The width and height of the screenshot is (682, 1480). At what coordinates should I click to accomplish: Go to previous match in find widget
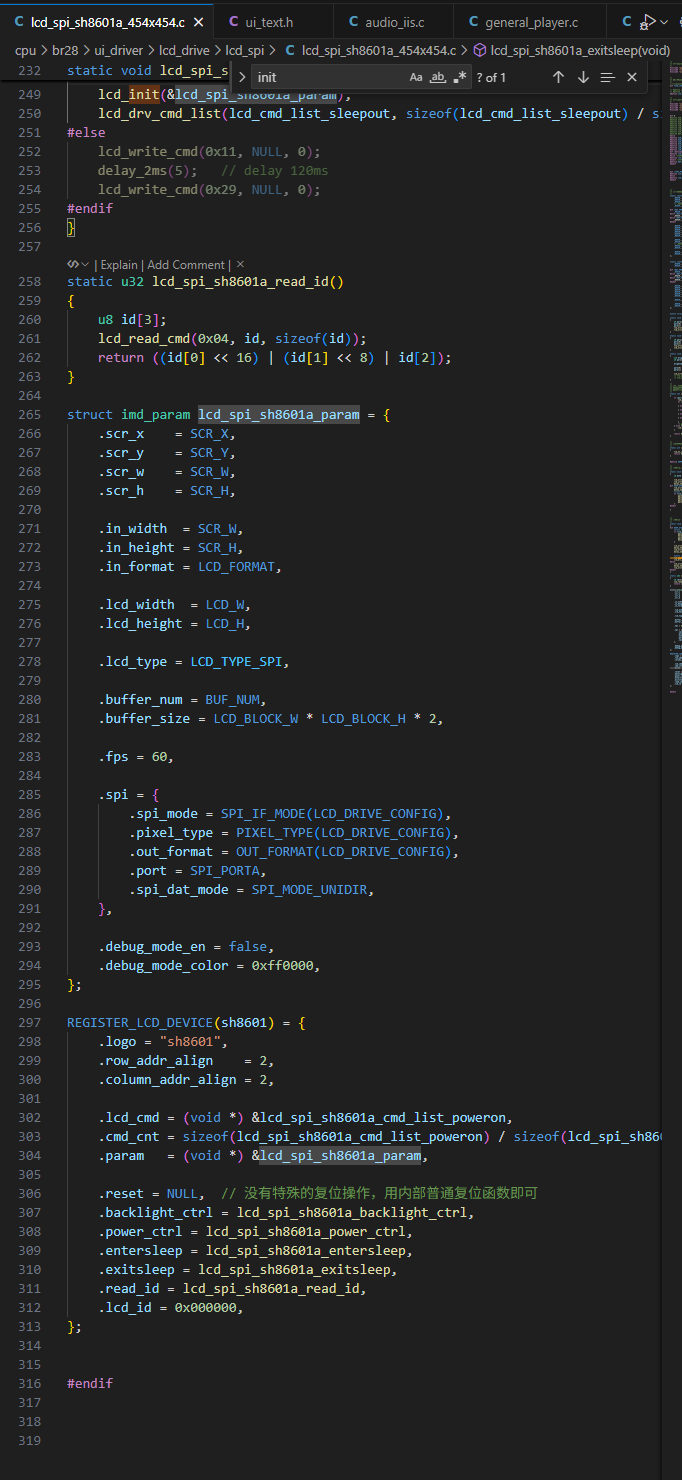pyautogui.click(x=558, y=77)
